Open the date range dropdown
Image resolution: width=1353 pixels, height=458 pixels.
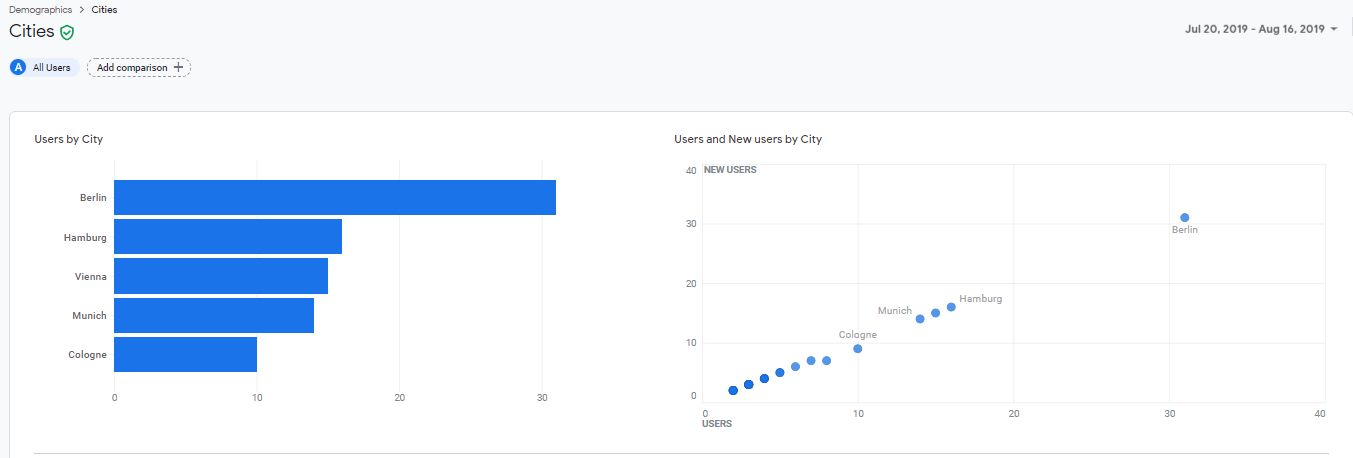[x=1261, y=29]
